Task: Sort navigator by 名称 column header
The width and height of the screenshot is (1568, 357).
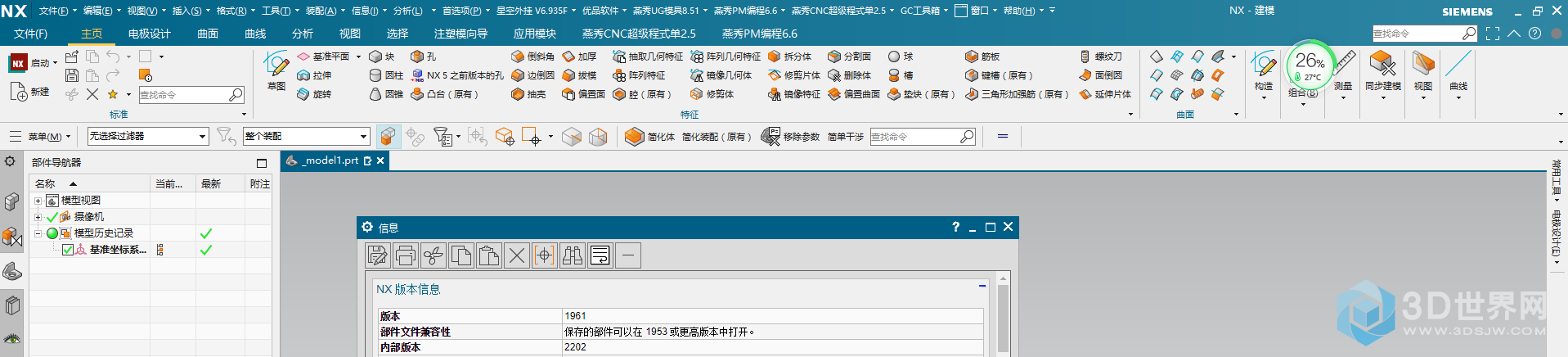Action: 90,184
